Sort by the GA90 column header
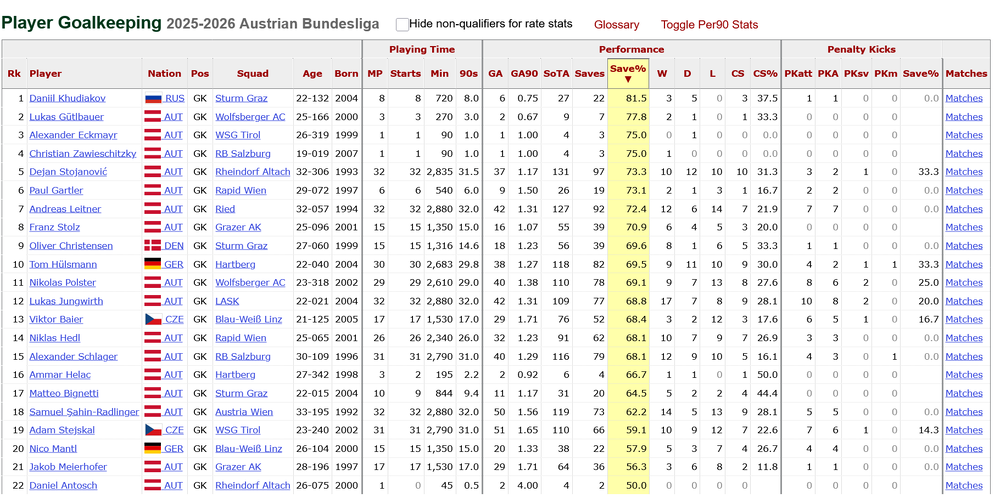This screenshot has width=1000, height=504. [x=524, y=73]
